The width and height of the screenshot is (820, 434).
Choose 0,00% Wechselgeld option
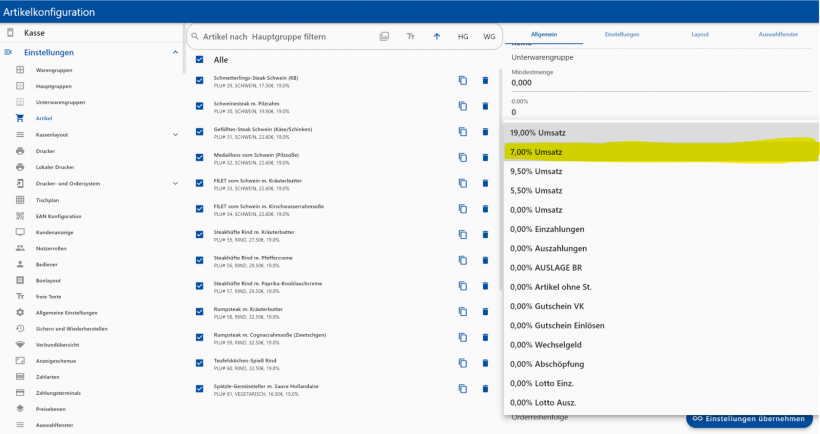[661, 345]
